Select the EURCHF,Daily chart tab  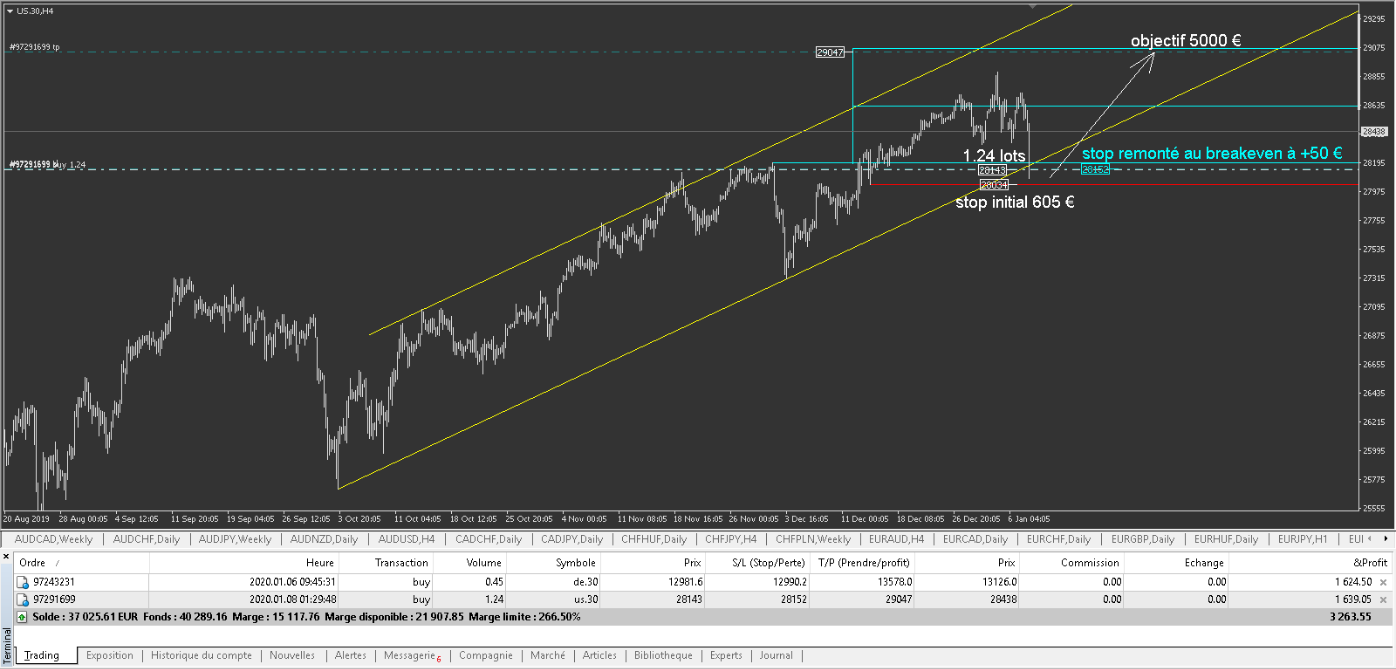(x=1060, y=539)
